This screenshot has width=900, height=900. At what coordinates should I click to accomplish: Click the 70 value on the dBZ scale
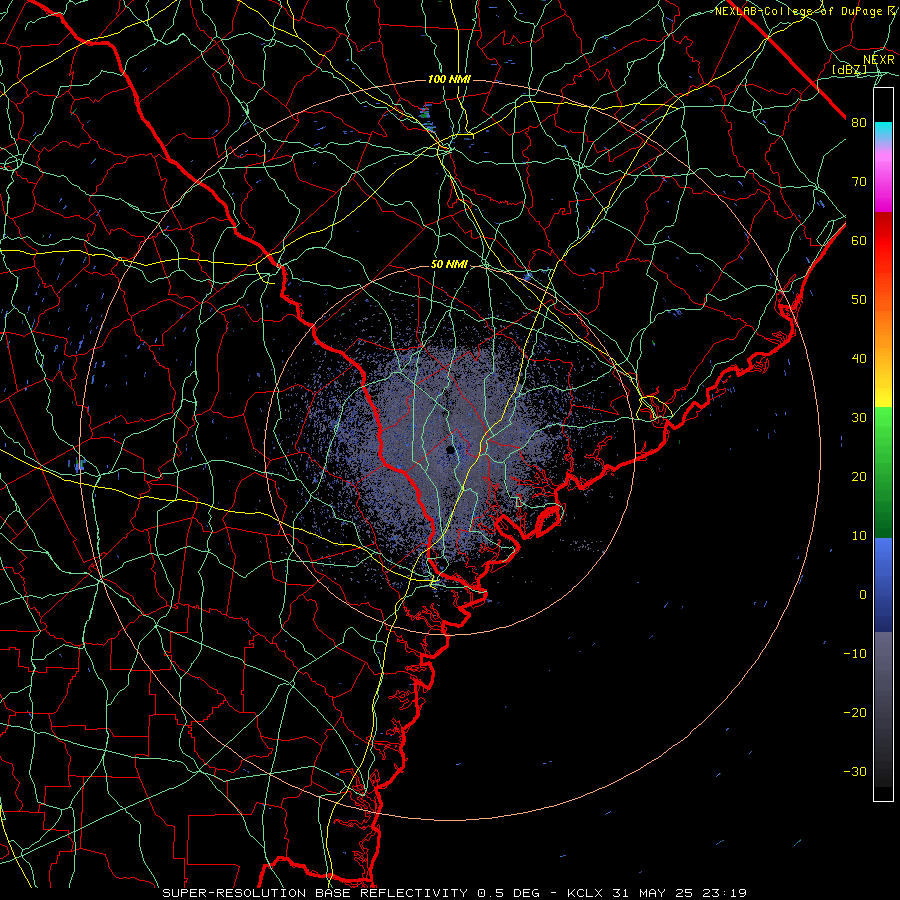pyautogui.click(x=859, y=181)
